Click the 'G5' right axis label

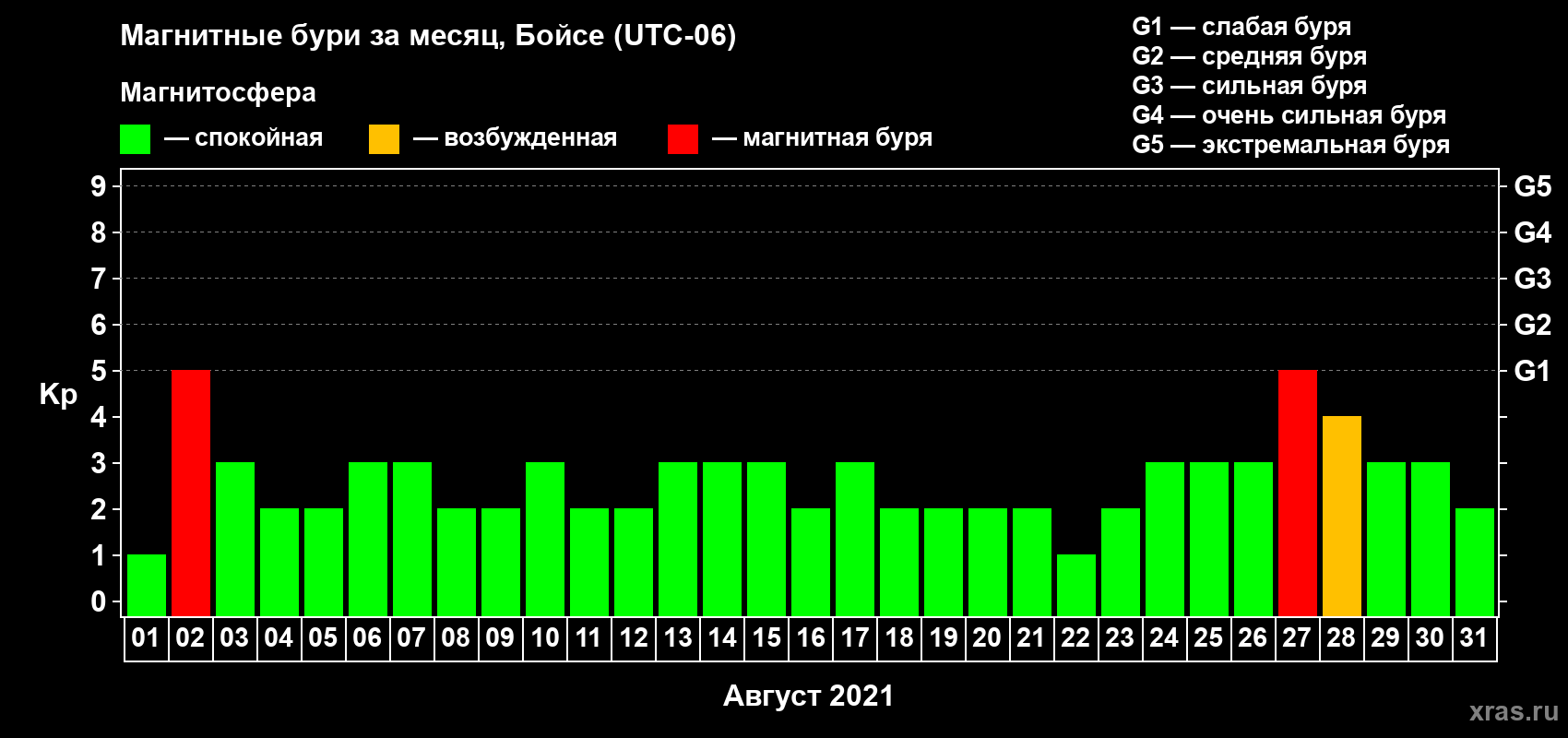pos(1533,186)
